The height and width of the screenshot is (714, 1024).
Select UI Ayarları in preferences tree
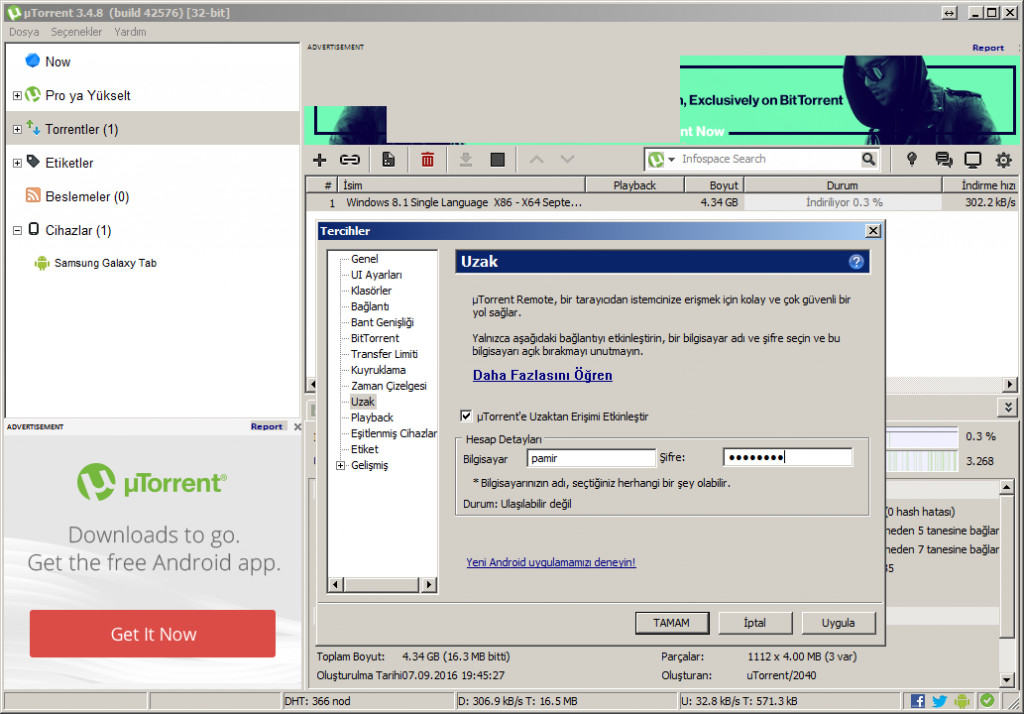376,275
